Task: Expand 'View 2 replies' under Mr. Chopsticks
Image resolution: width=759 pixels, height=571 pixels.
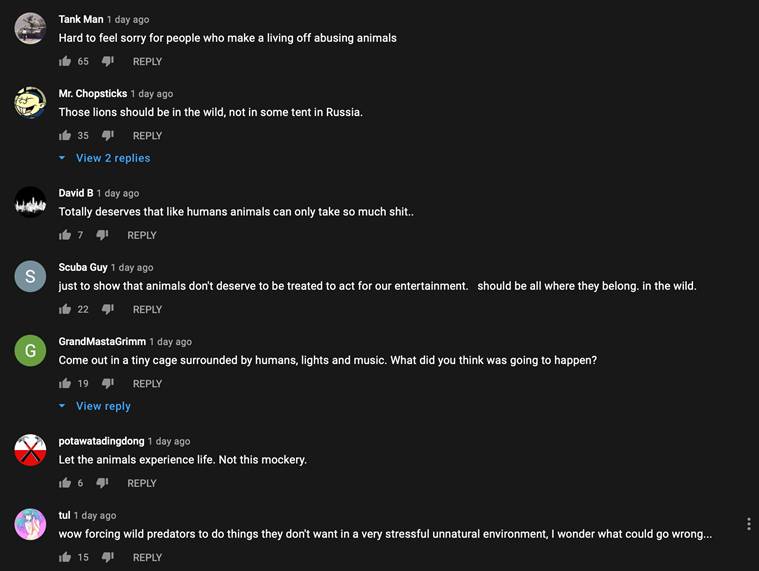Action: 112,158
